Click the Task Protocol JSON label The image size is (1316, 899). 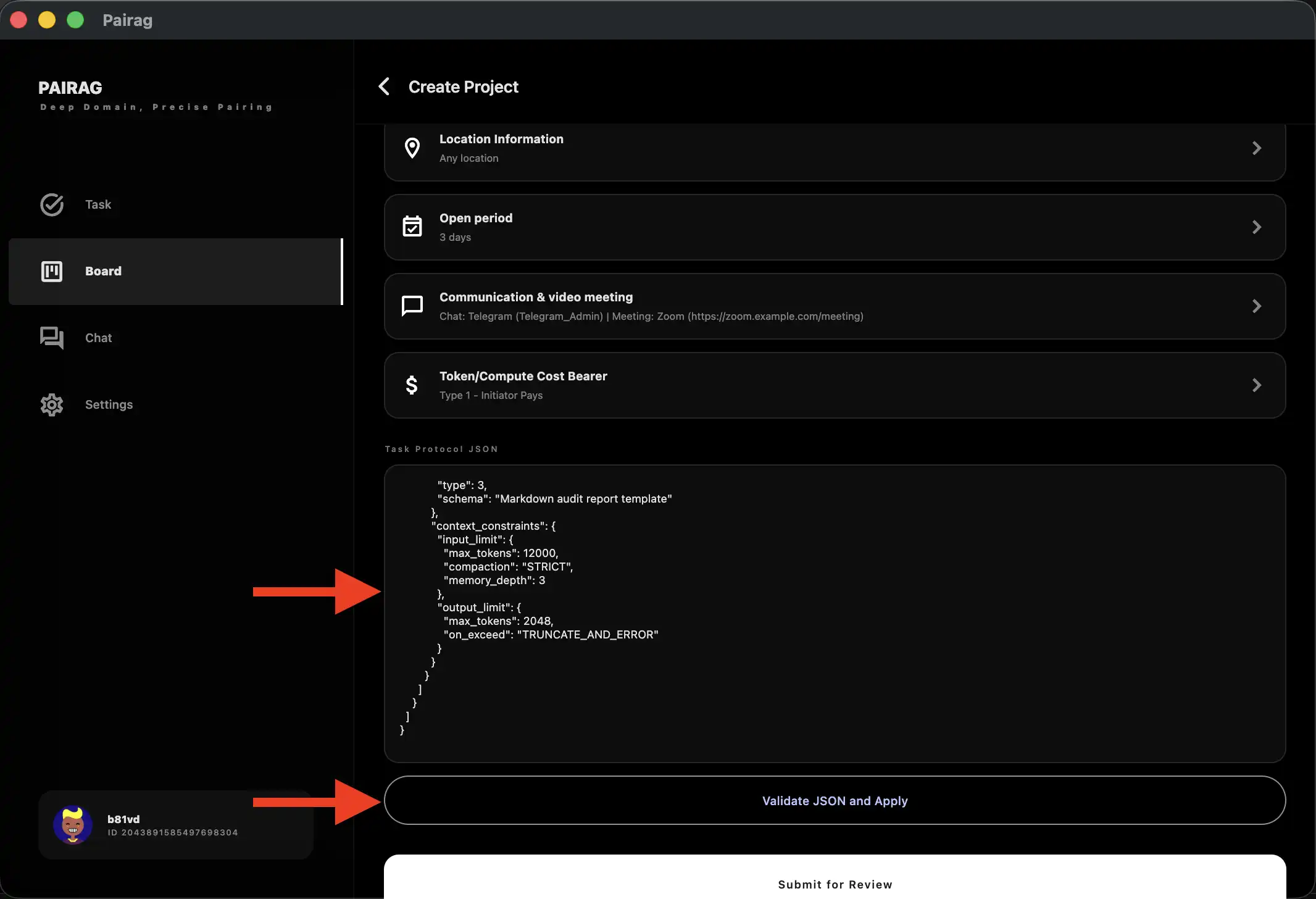pyautogui.click(x=441, y=449)
